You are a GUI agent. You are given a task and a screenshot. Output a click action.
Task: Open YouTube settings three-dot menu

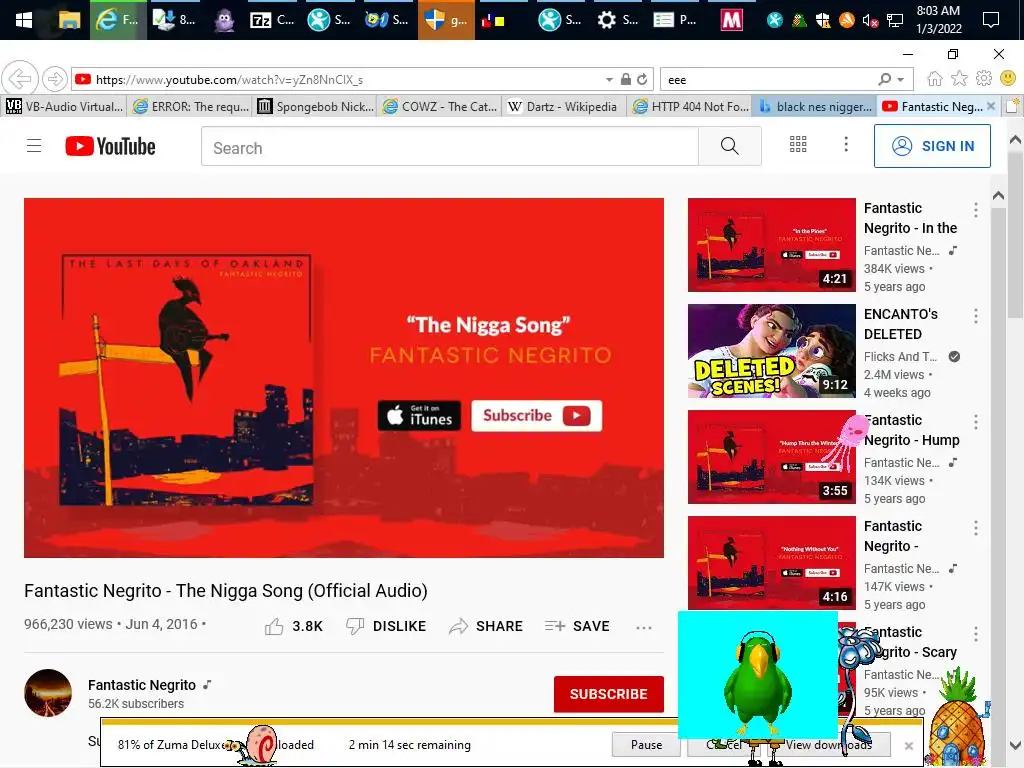tap(846, 144)
